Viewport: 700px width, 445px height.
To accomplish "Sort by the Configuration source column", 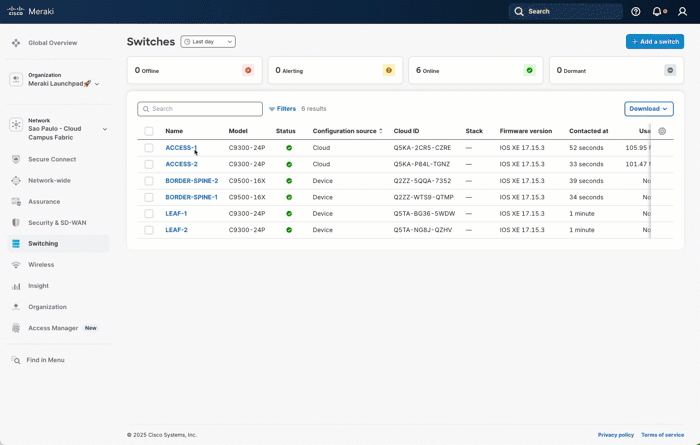I will (347, 131).
